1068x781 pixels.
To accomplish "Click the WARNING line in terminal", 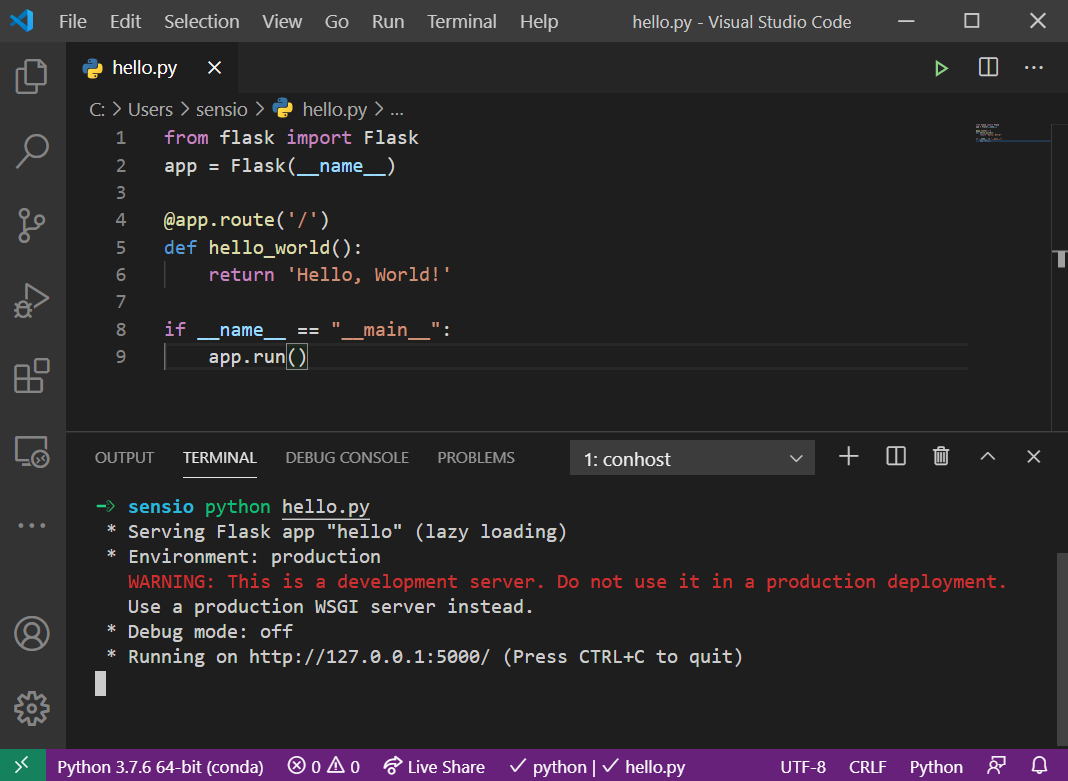I will click(567, 581).
